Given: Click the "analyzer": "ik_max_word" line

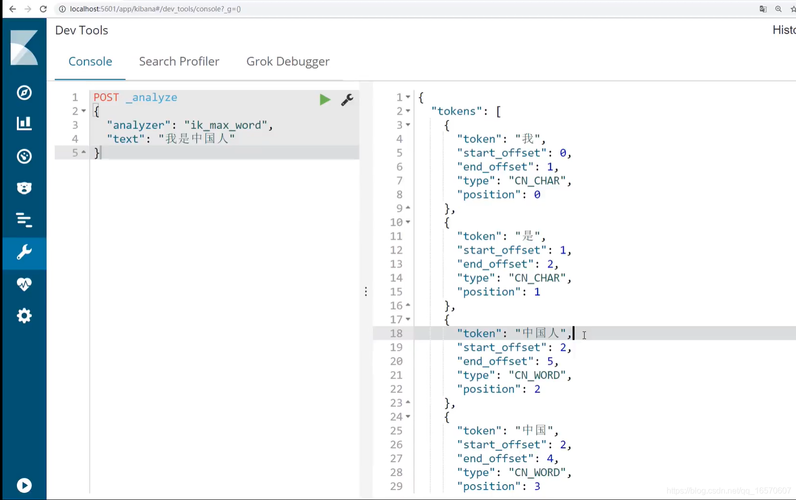Looking at the screenshot, I should (190, 125).
